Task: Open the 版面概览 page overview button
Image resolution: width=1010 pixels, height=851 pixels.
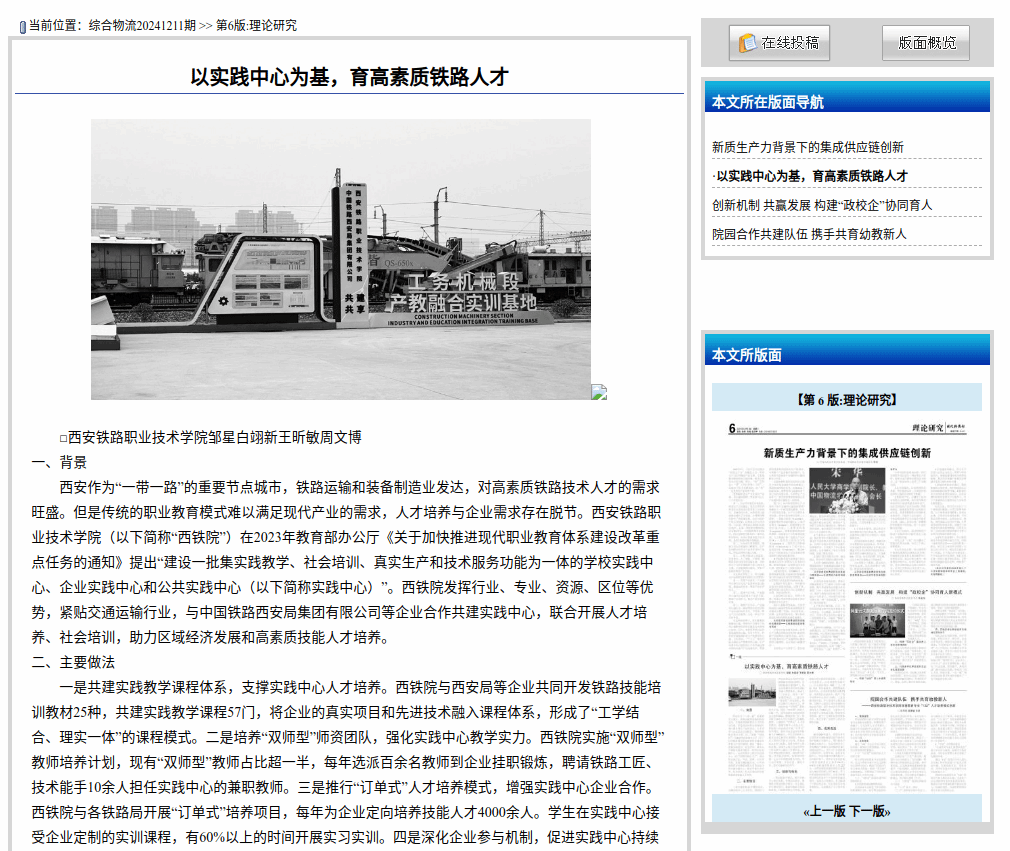Action: [926, 43]
